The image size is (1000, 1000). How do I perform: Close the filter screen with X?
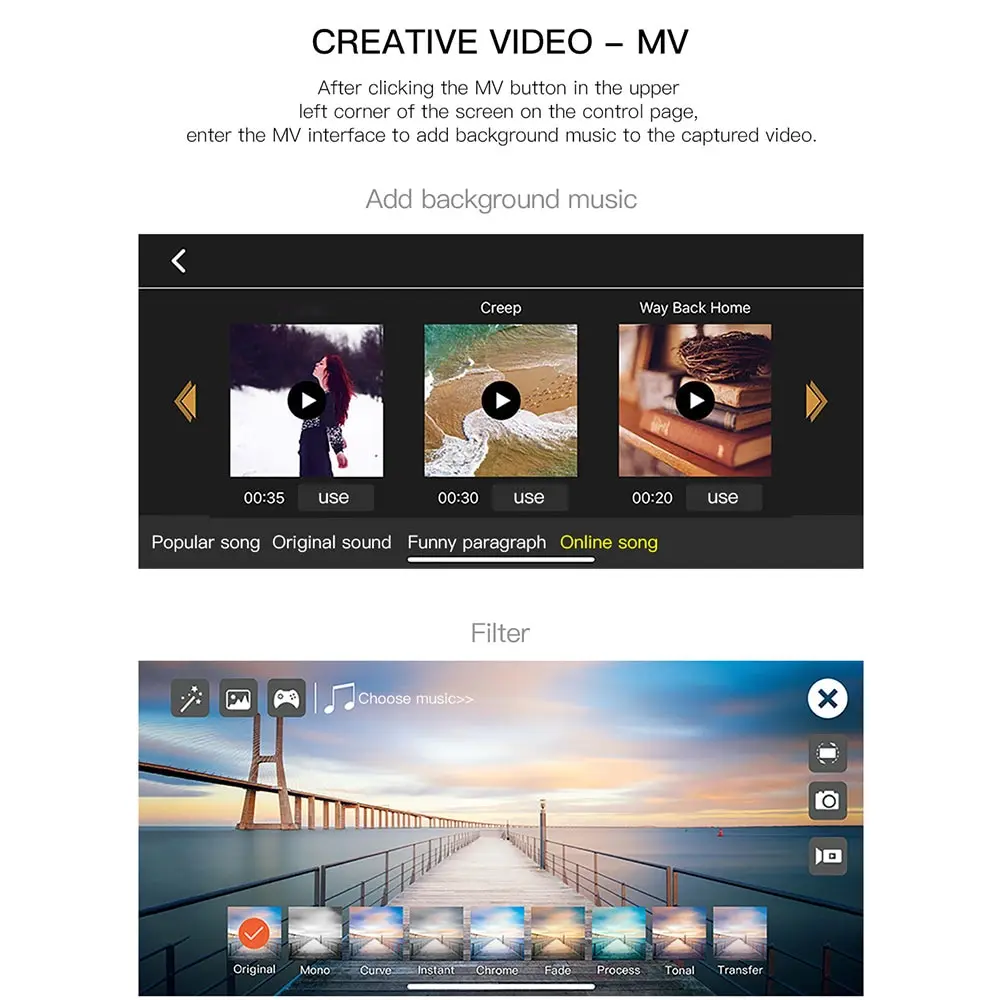tap(827, 699)
